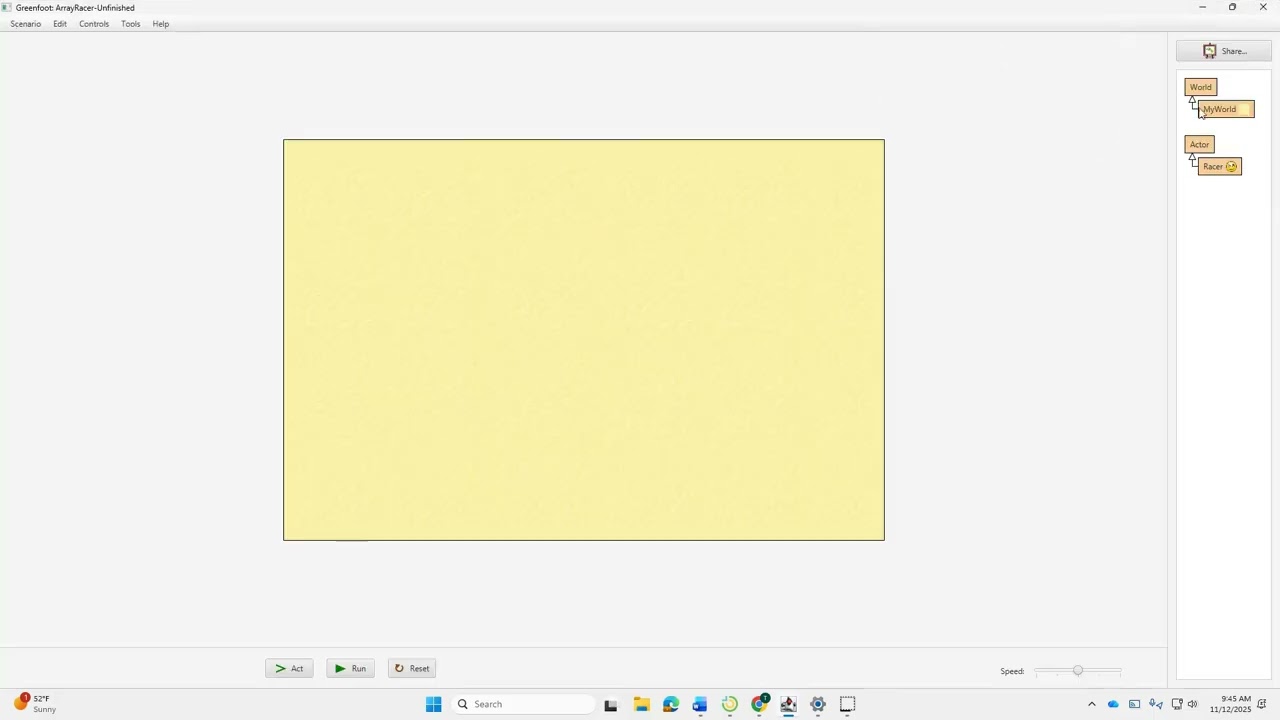
Task: Reset the scenario
Action: (x=412, y=668)
